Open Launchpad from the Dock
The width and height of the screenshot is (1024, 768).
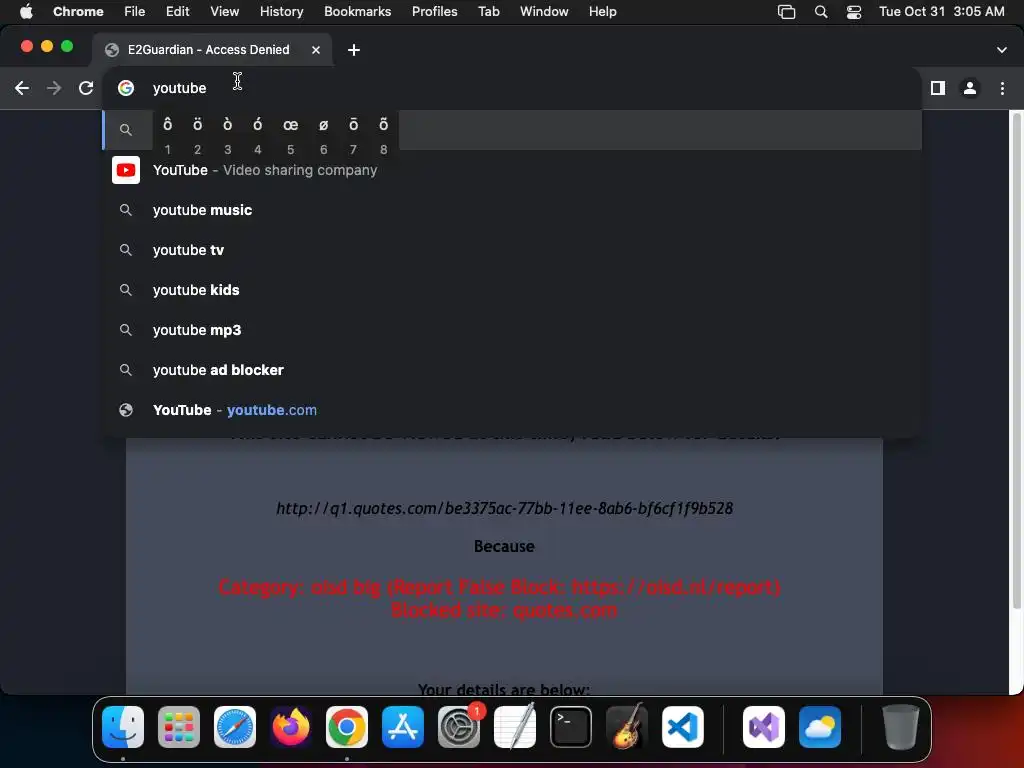point(179,727)
